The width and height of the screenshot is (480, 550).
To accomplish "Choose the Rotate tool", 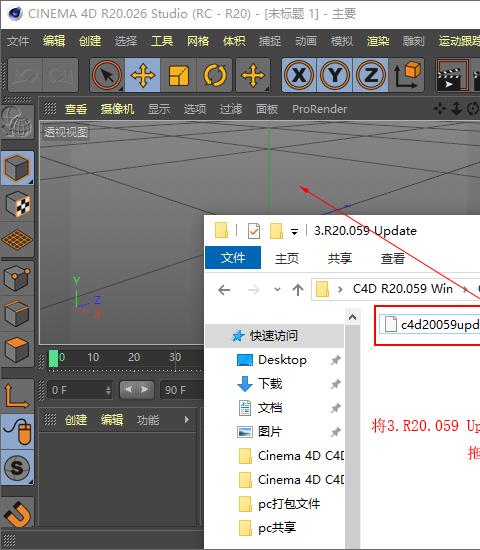I will (x=215, y=75).
